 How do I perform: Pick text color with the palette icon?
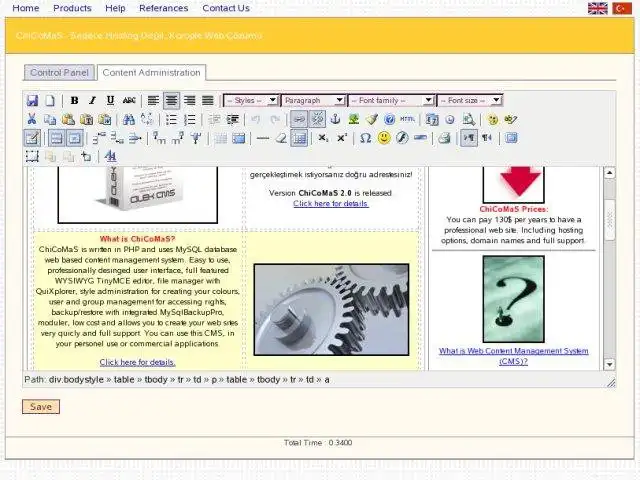tap(493, 119)
